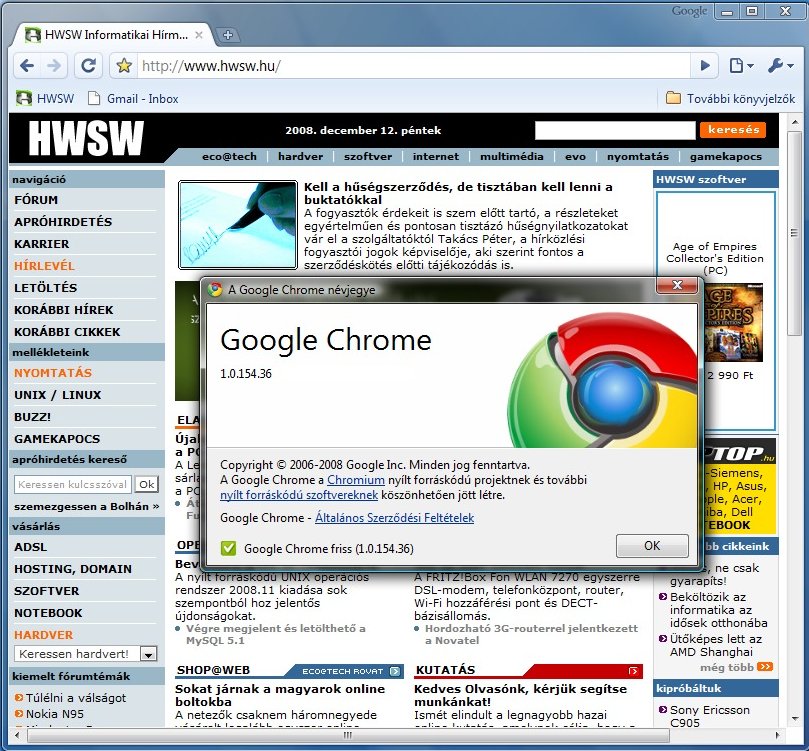Click the KUTATÁS section arrow icon
Screen dimensions: 809x751
633,671
